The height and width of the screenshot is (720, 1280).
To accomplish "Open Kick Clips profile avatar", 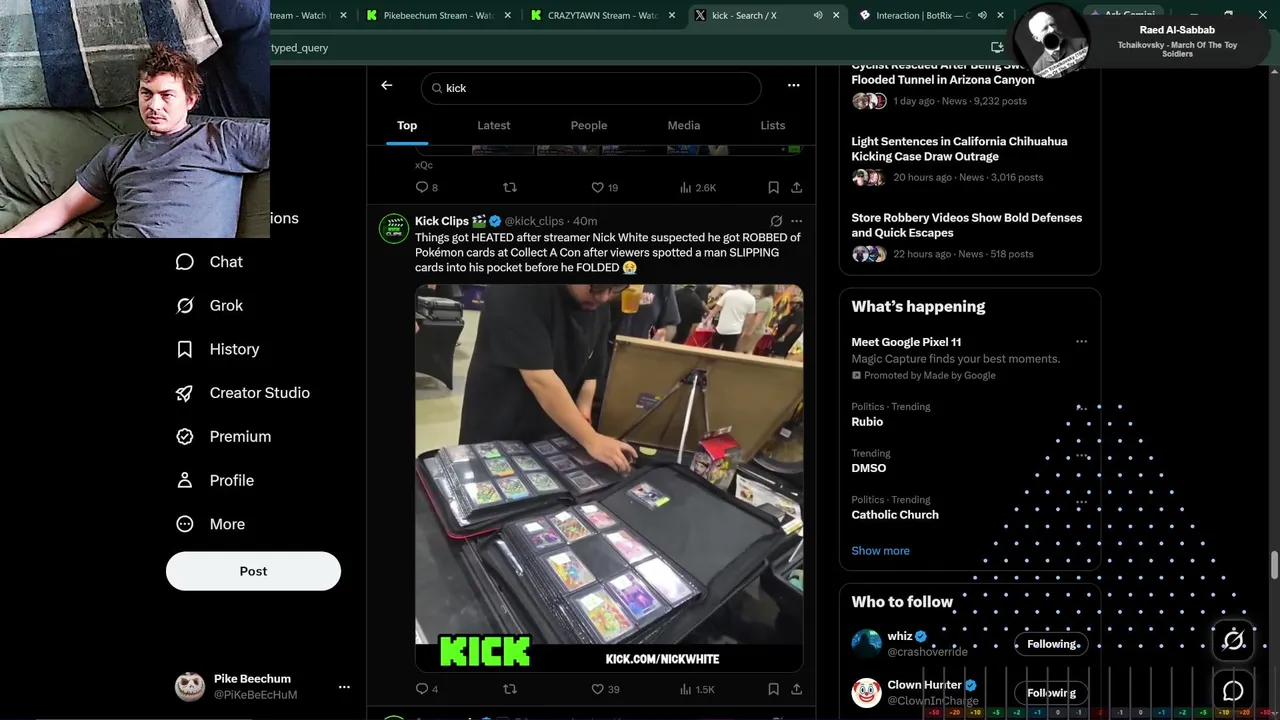I will click(x=394, y=228).
